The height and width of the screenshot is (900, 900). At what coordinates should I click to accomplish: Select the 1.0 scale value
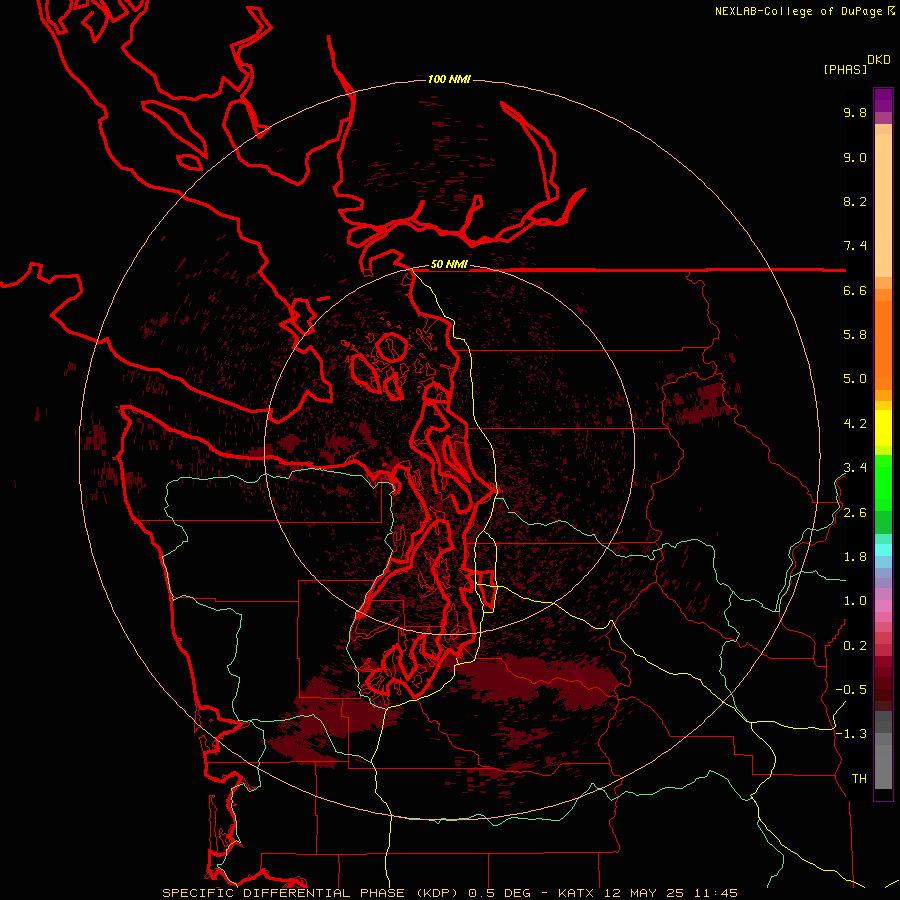click(x=855, y=602)
